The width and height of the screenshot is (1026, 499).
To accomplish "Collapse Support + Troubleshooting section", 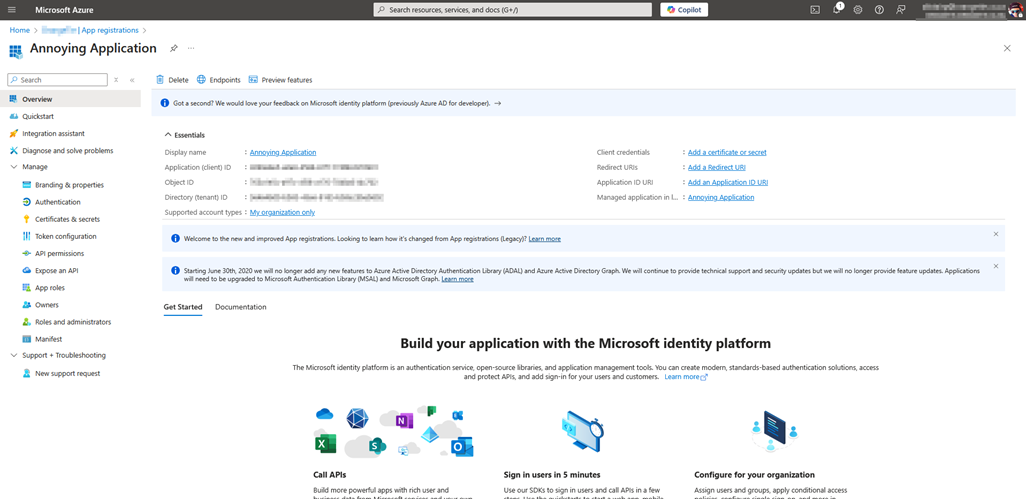I will pyautogui.click(x=14, y=355).
